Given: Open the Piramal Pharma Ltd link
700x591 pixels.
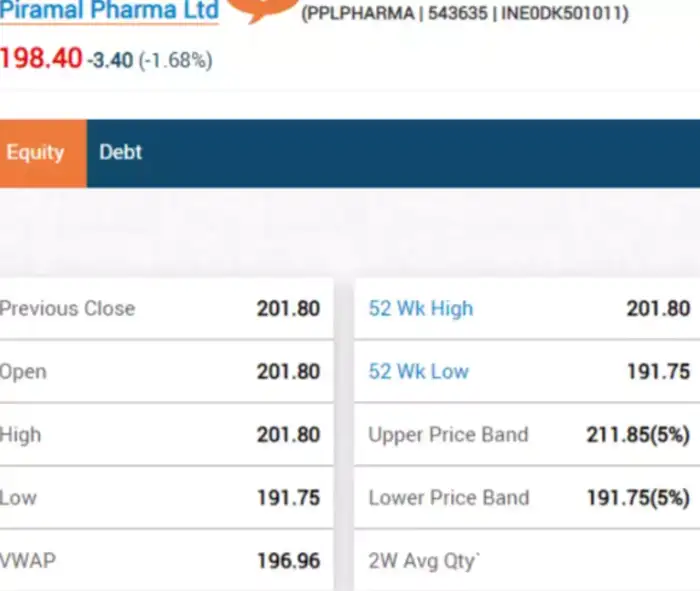Looking at the screenshot, I should [109, 11].
